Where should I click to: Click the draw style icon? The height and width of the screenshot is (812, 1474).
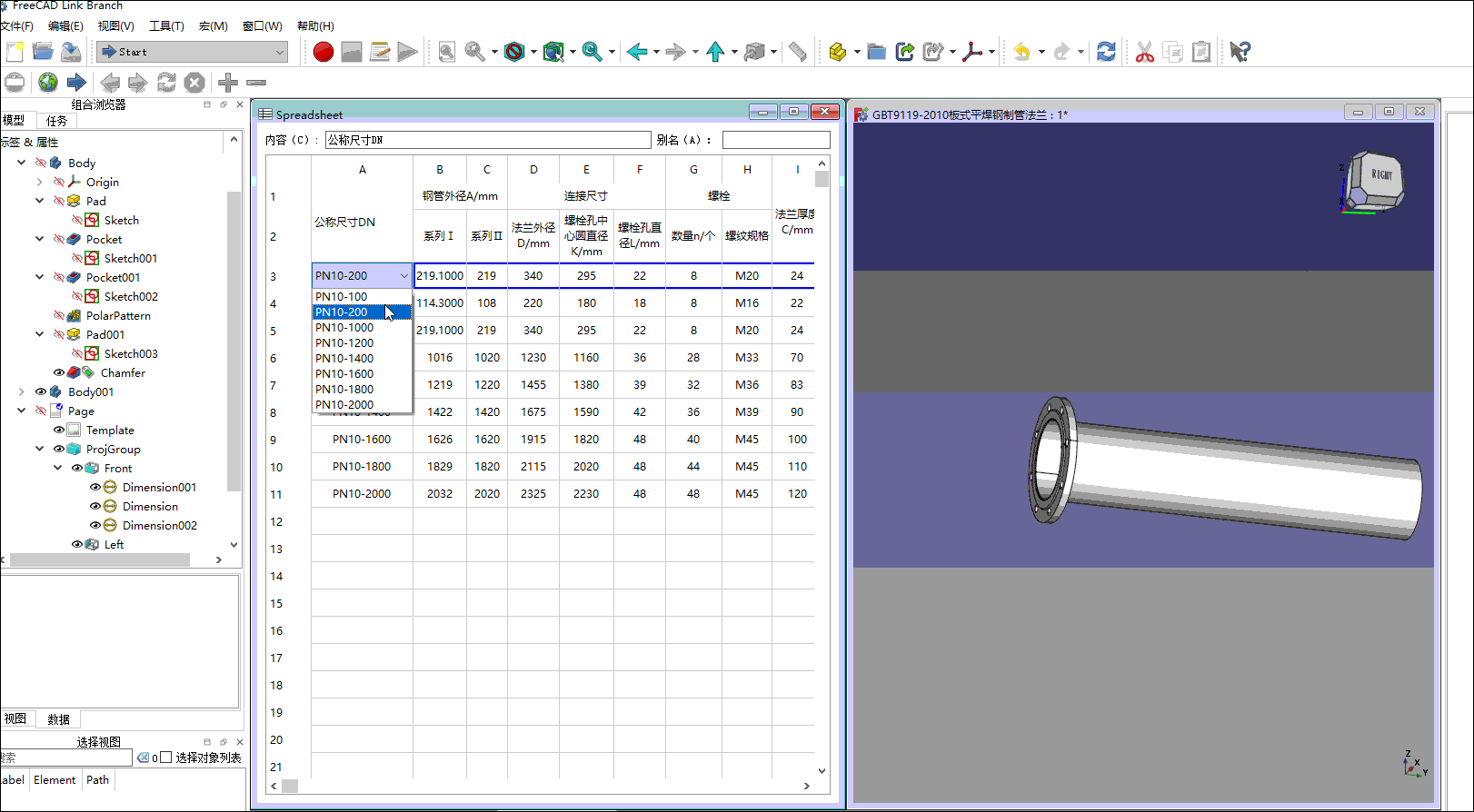[514, 52]
